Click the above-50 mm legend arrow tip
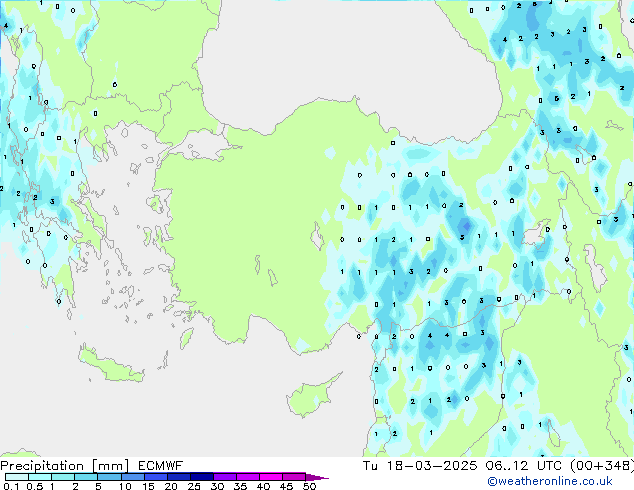Viewport: 634px width, 490px height. click(x=317, y=477)
